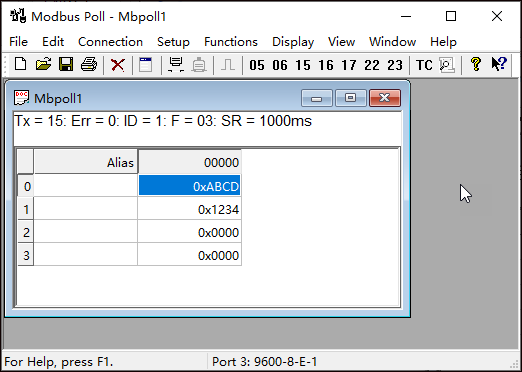The height and width of the screenshot is (372, 522).
Task: Click the yellow question mark About icon
Action: (x=476, y=64)
